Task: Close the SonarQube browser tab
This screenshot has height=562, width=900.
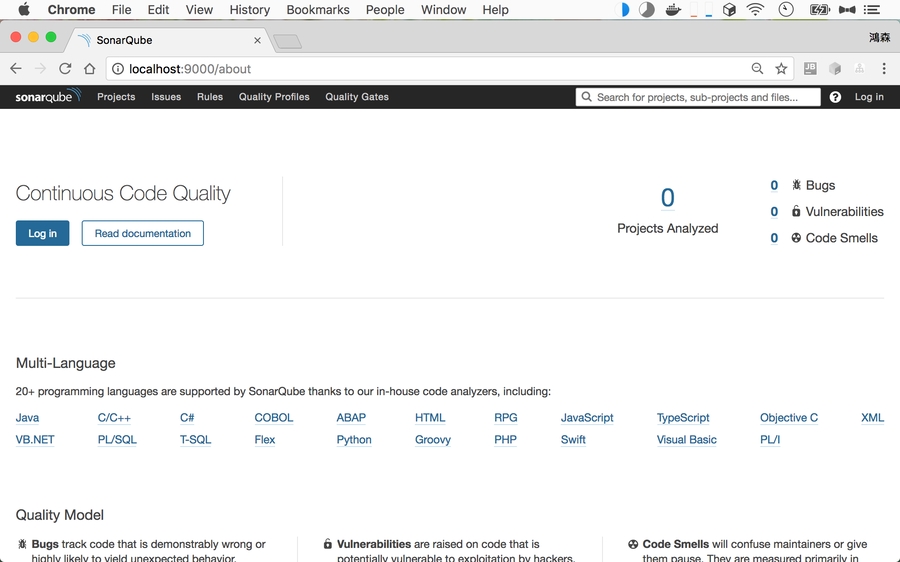Action: point(257,41)
